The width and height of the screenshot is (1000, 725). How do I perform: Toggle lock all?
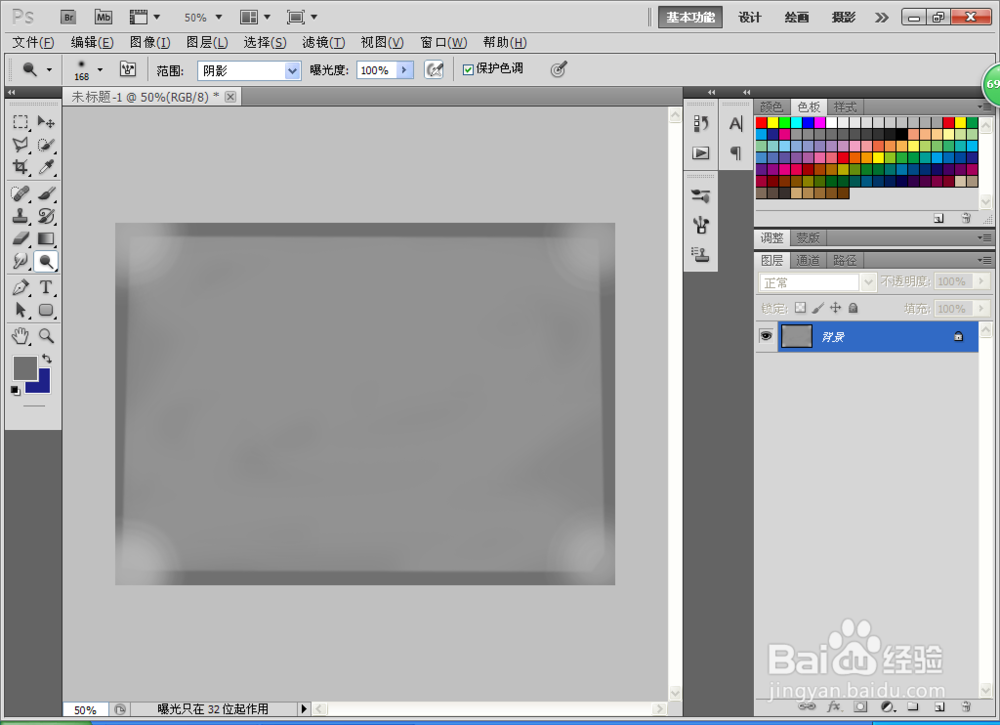point(853,308)
